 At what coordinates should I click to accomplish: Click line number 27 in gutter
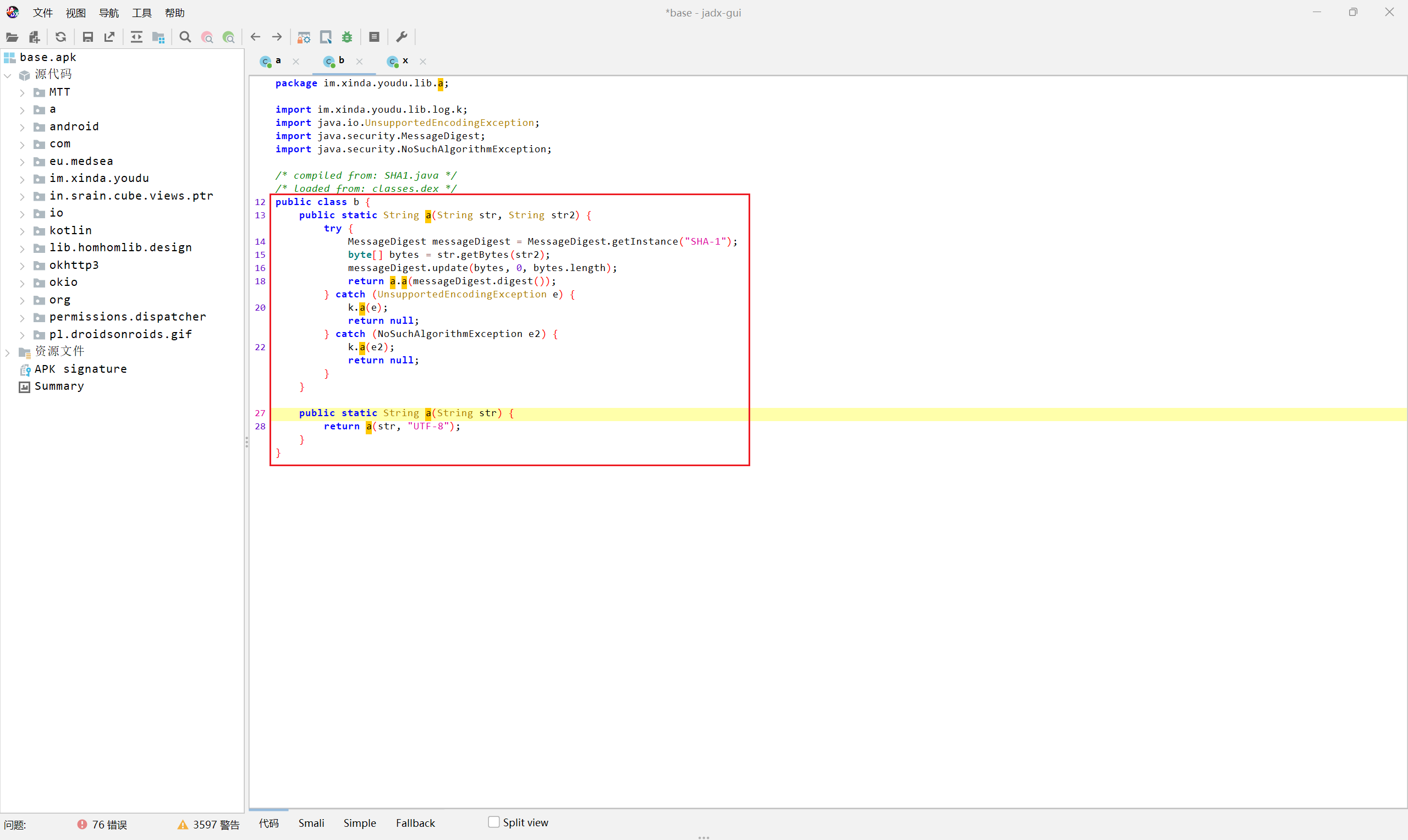pos(260,413)
